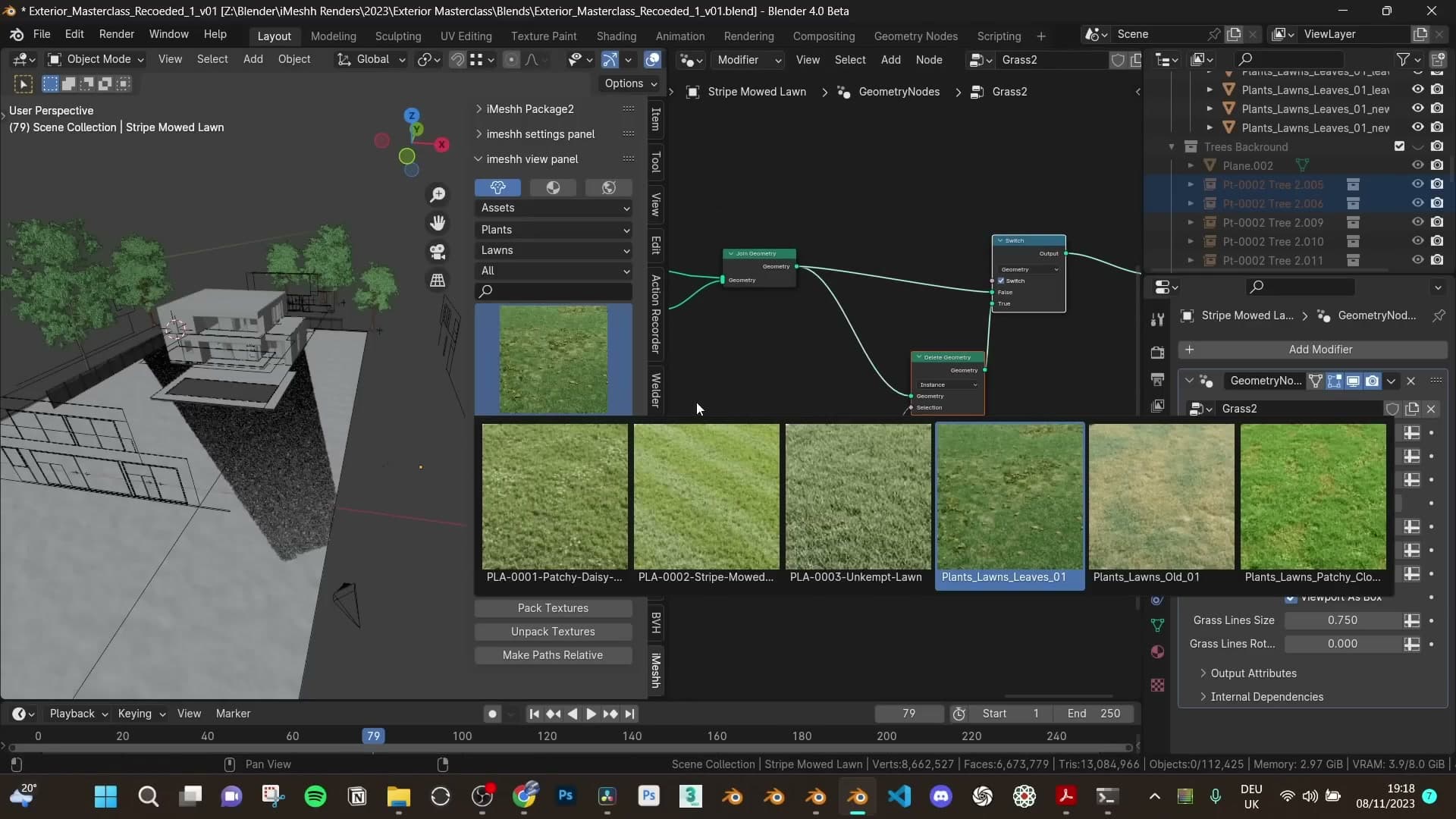This screenshot has height=819, width=1456.
Task: Open the Render properties tab icon
Action: click(1157, 352)
